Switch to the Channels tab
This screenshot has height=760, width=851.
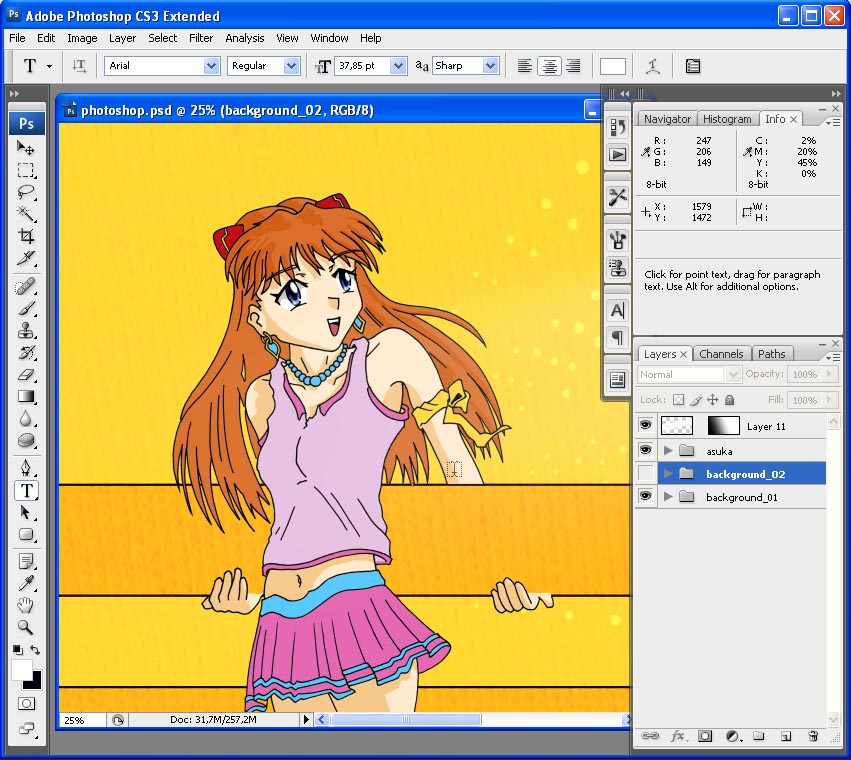tap(721, 354)
